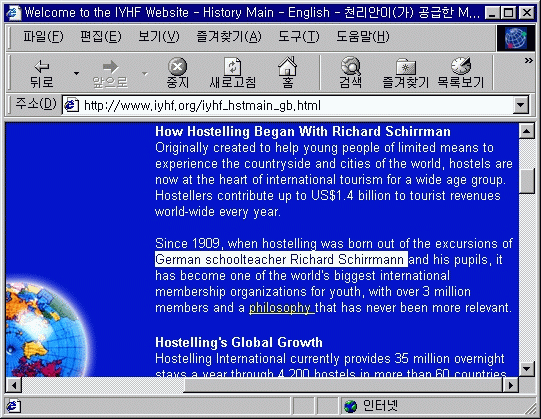Click the Refresh (새로고침) icon
The height and width of the screenshot is (419, 541).
[233, 66]
